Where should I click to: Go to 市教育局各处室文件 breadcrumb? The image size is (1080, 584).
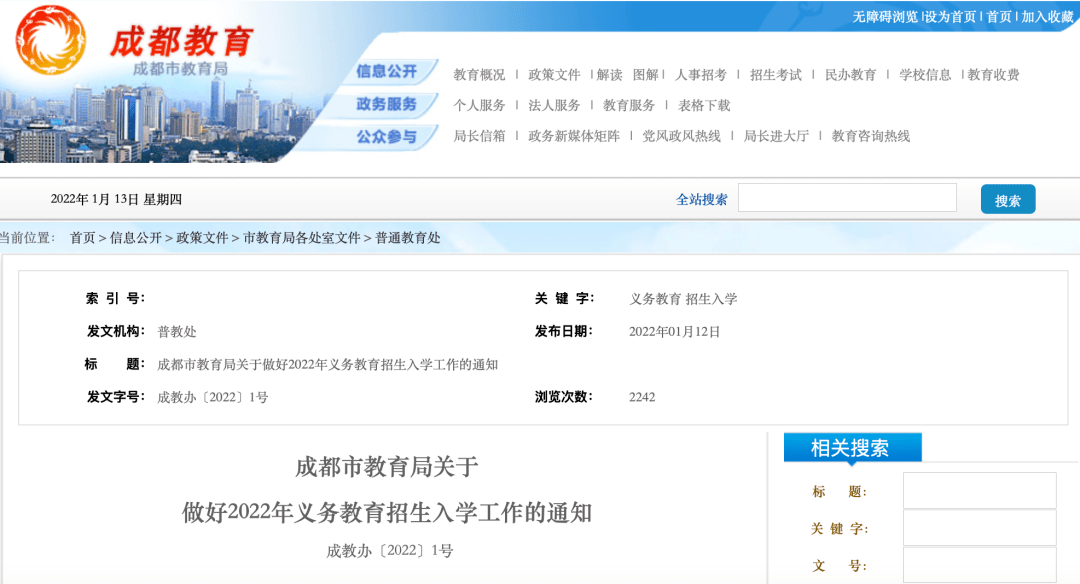click(301, 238)
